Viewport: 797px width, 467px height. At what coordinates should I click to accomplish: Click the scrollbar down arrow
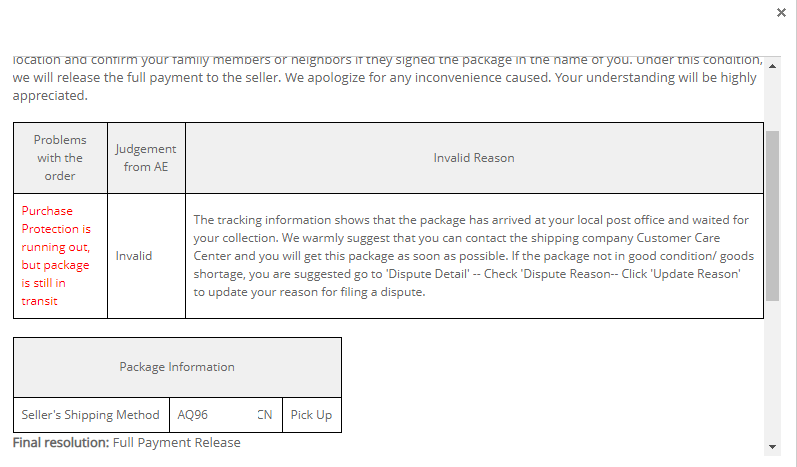click(771, 445)
